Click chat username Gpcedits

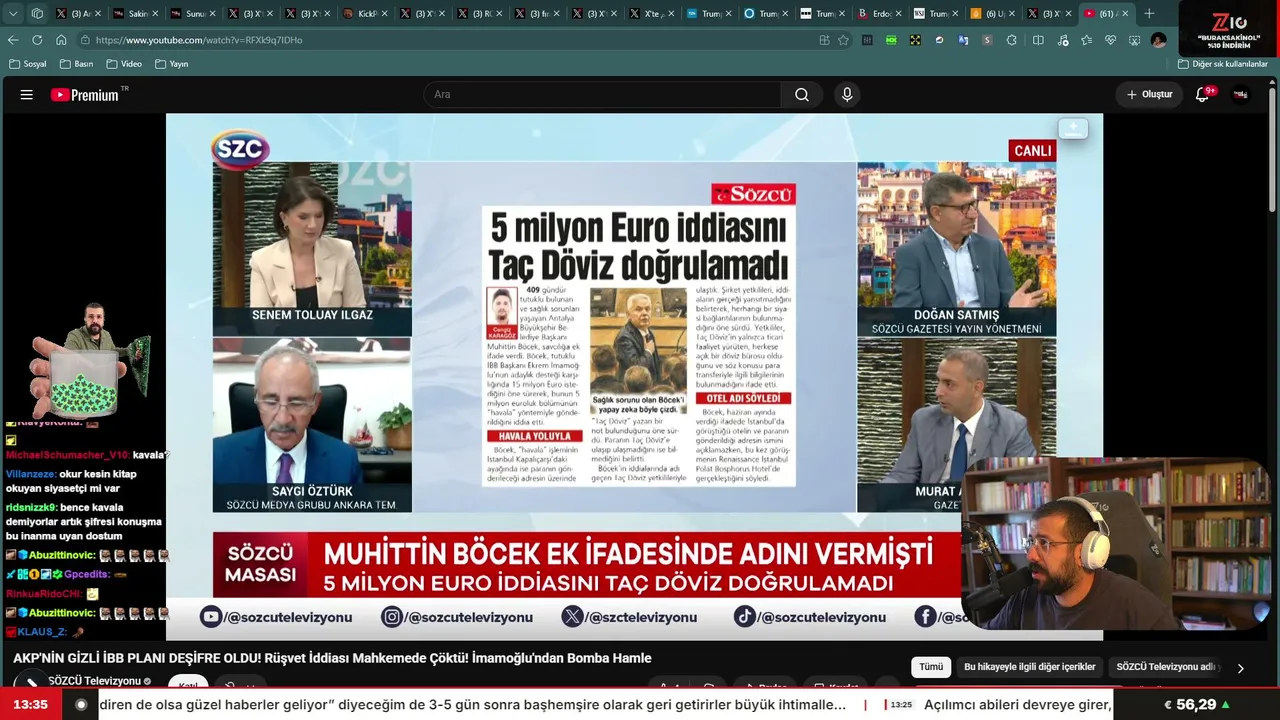tap(87, 575)
